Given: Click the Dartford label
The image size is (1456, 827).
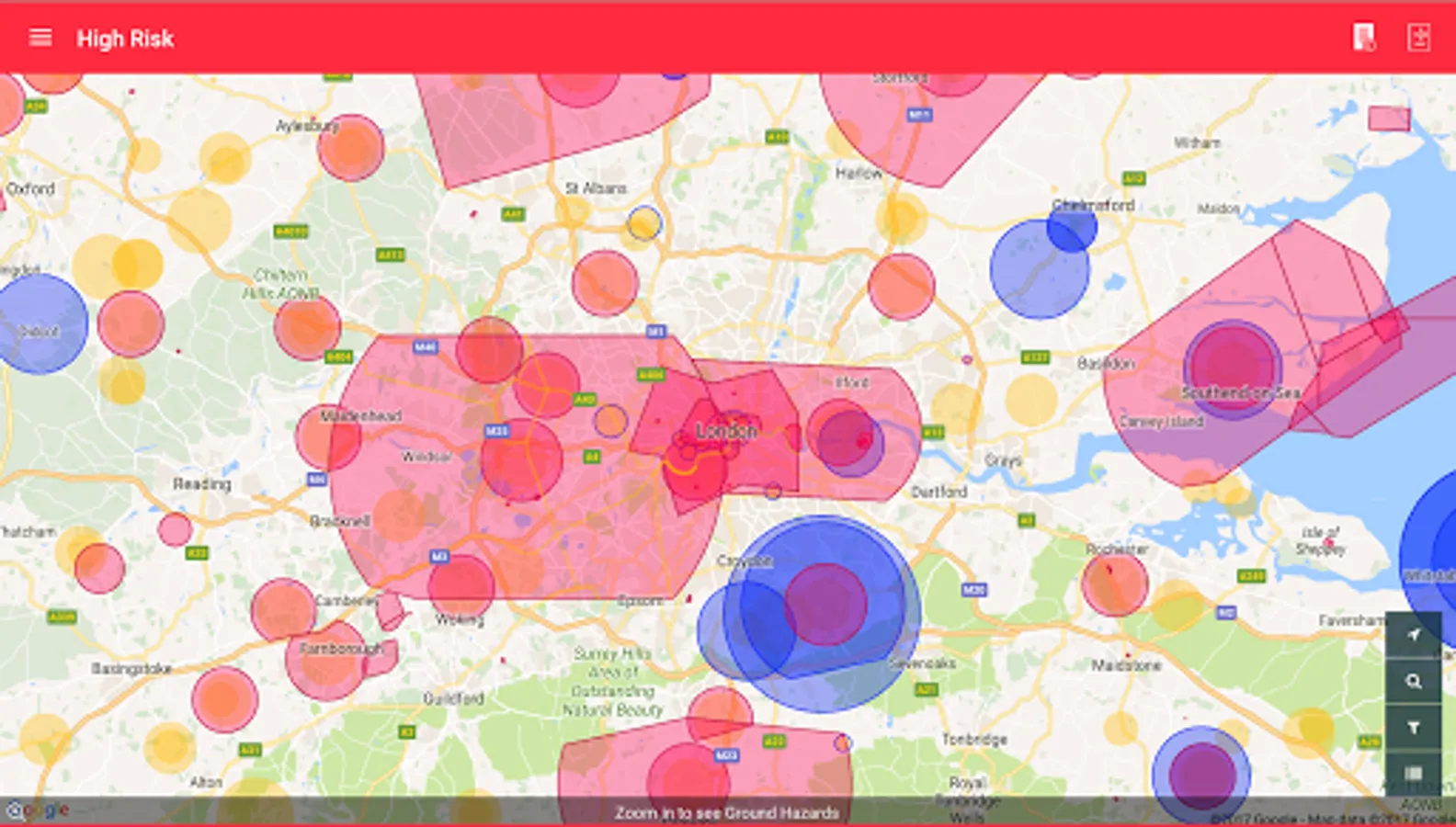Looking at the screenshot, I should (938, 493).
